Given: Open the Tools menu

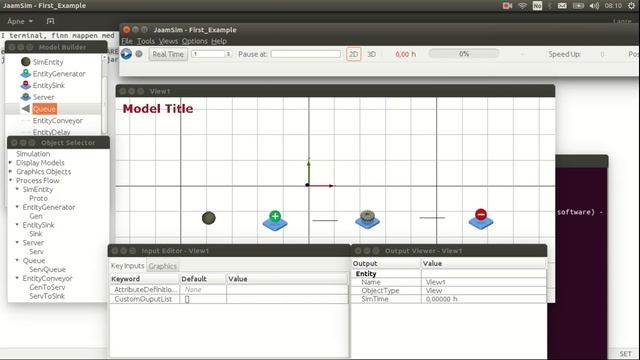Looking at the screenshot, I should (x=146, y=41).
